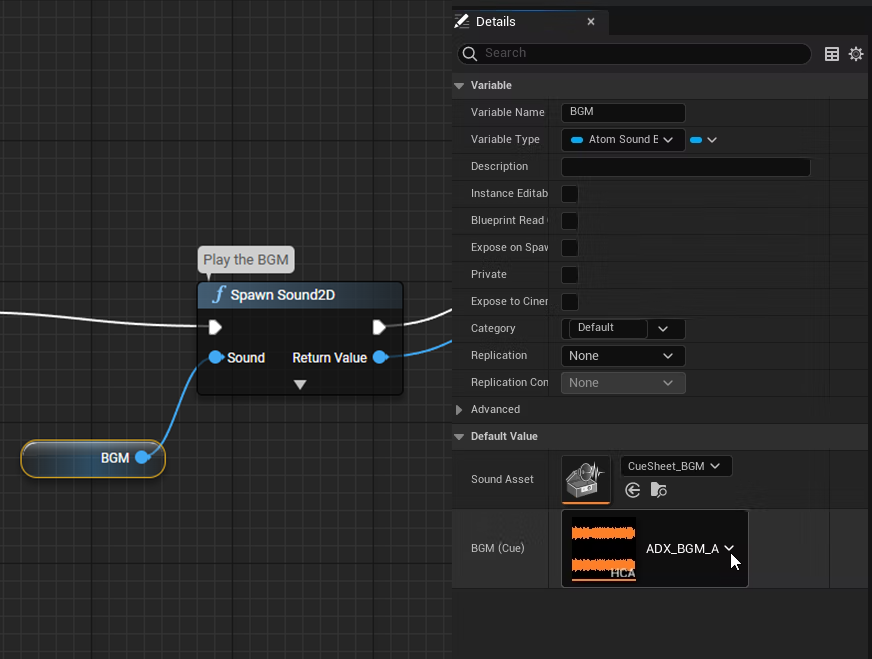Check the Private checkbox
Screen dimensions: 872x659
pyautogui.click(x=570, y=275)
